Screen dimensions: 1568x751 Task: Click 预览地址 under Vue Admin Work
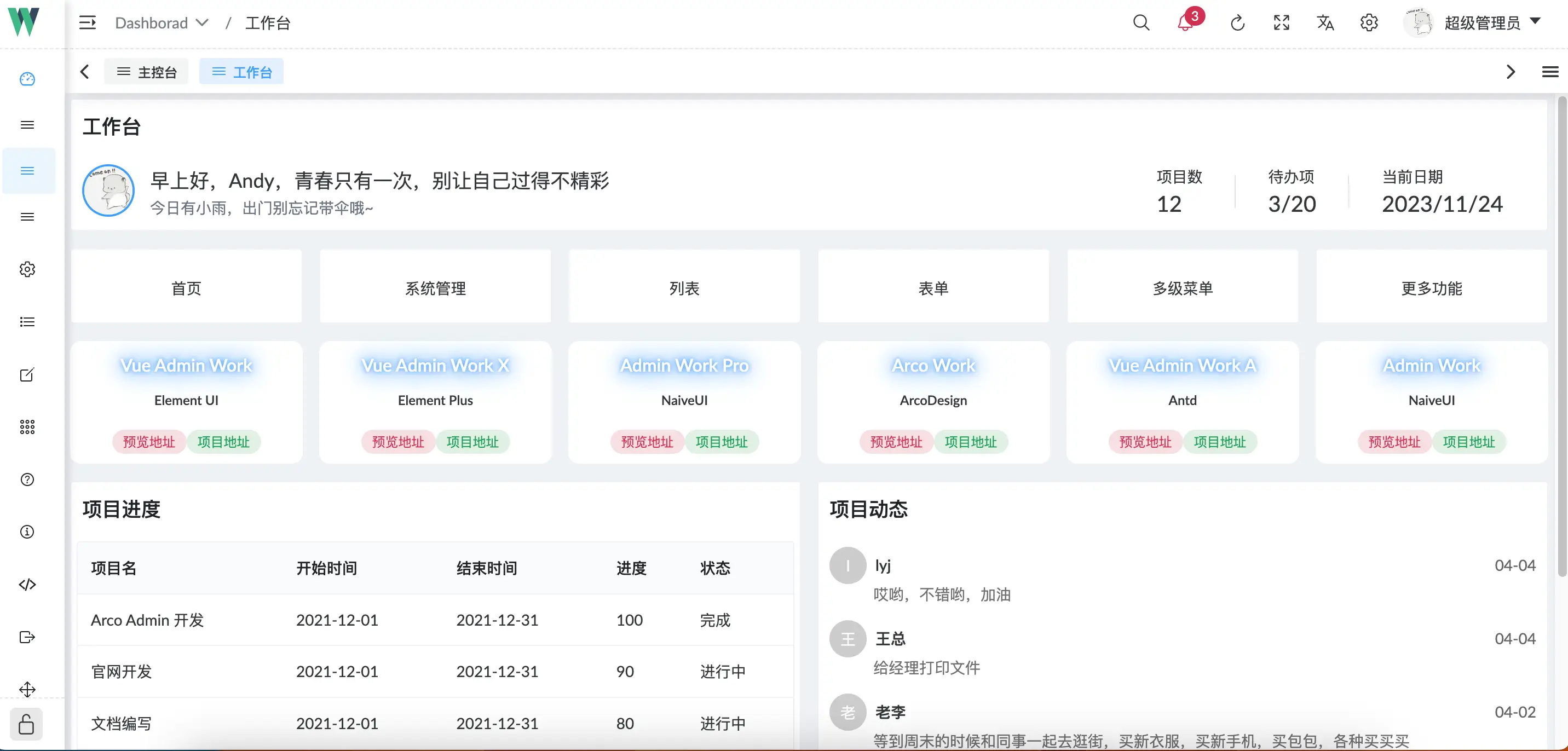(149, 442)
